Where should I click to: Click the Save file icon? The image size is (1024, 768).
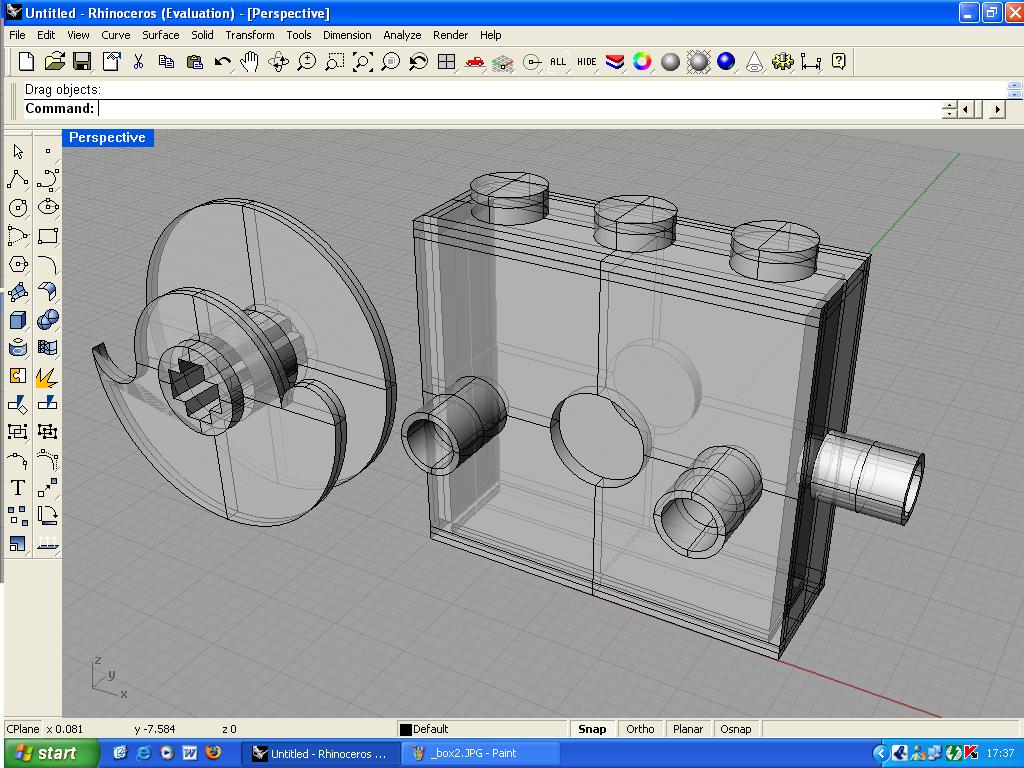point(82,62)
